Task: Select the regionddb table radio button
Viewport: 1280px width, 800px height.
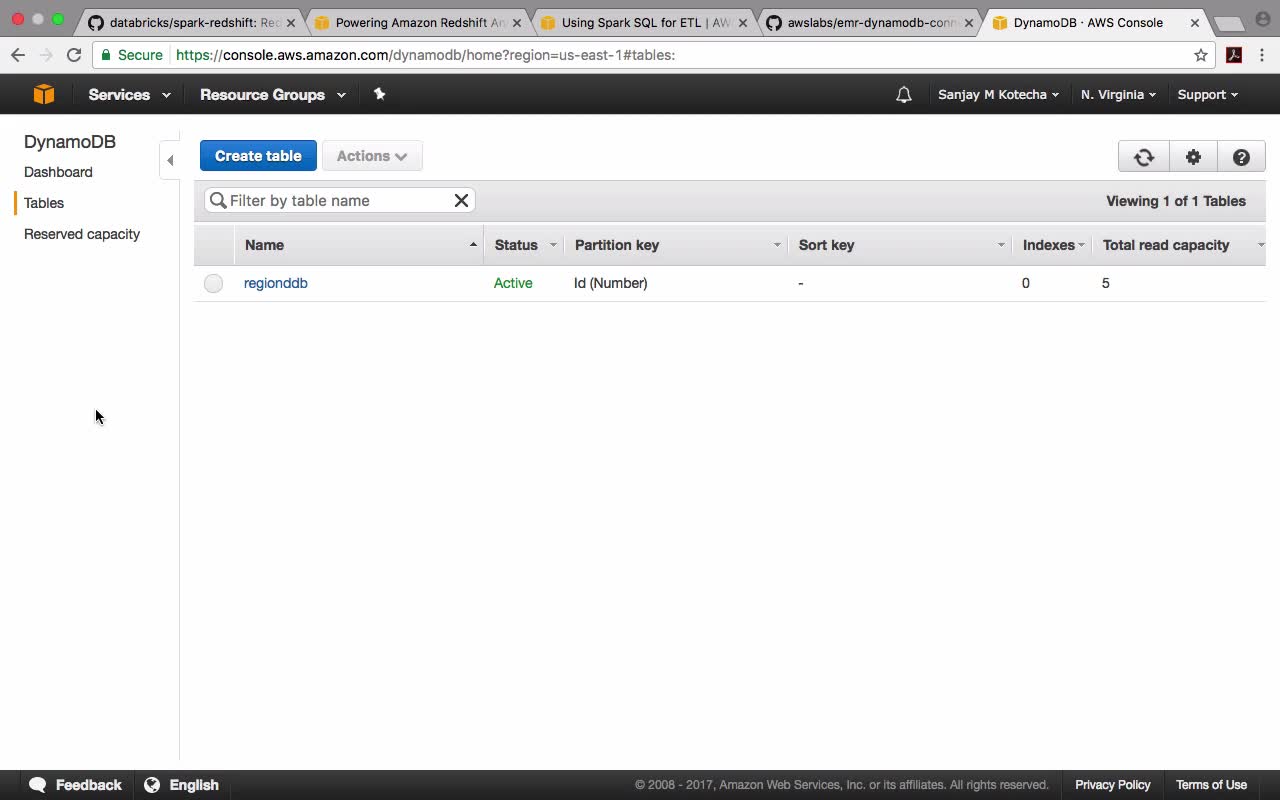Action: [213, 283]
